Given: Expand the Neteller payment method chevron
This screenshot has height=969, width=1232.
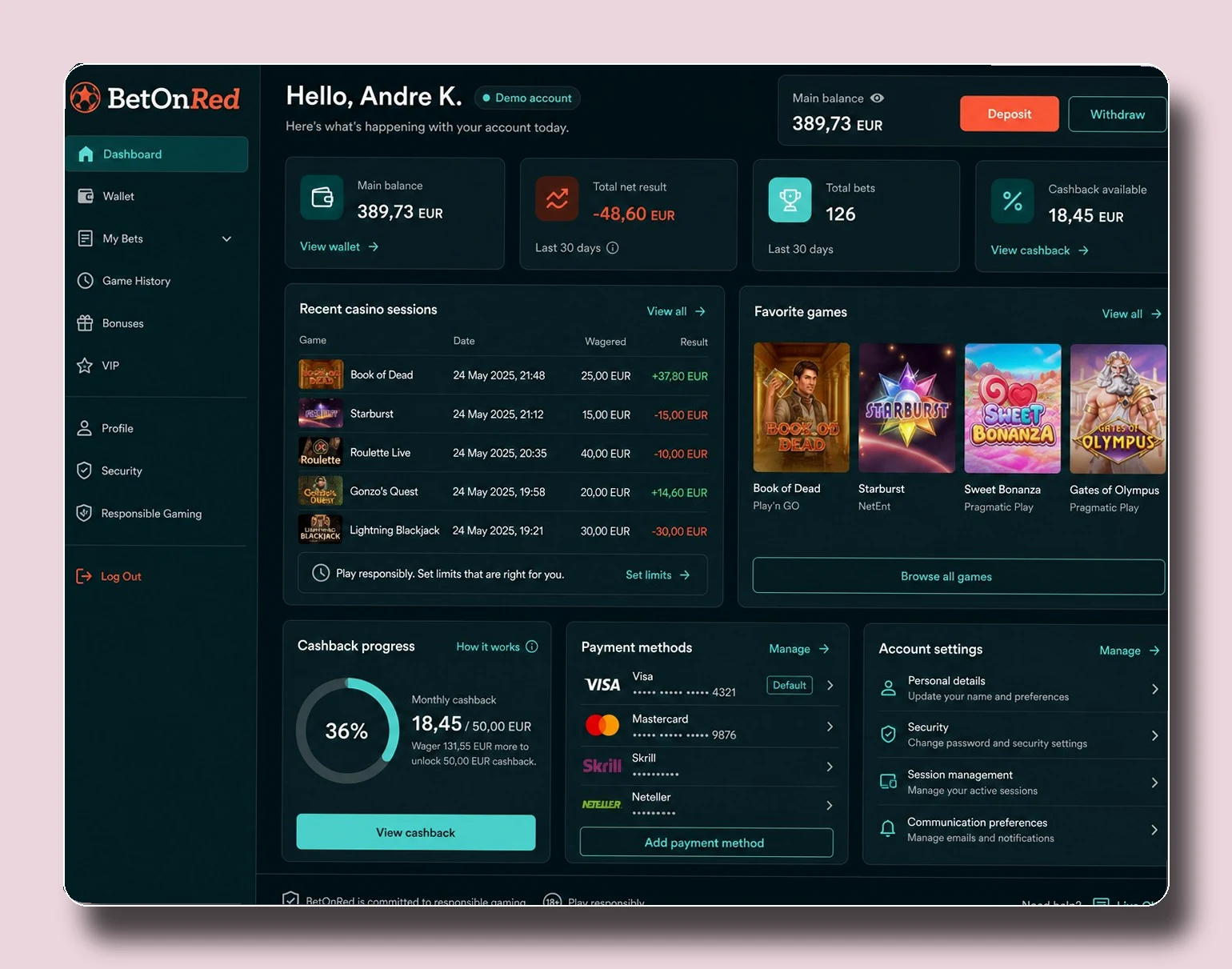Looking at the screenshot, I should [x=830, y=806].
